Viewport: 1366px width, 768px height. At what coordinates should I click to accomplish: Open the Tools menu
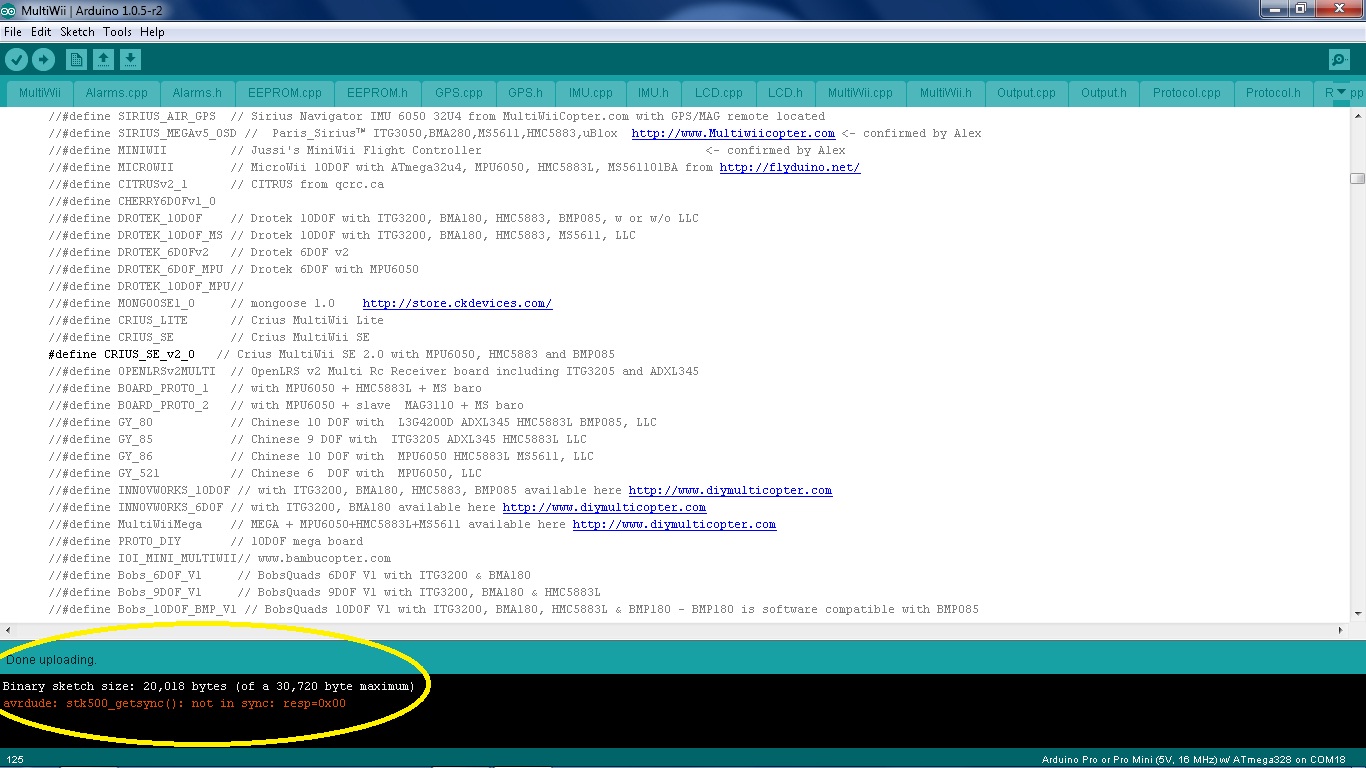coord(117,31)
